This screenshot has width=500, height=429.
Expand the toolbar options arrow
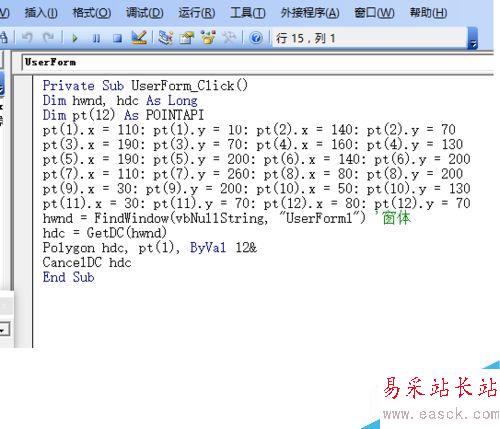pos(473,38)
